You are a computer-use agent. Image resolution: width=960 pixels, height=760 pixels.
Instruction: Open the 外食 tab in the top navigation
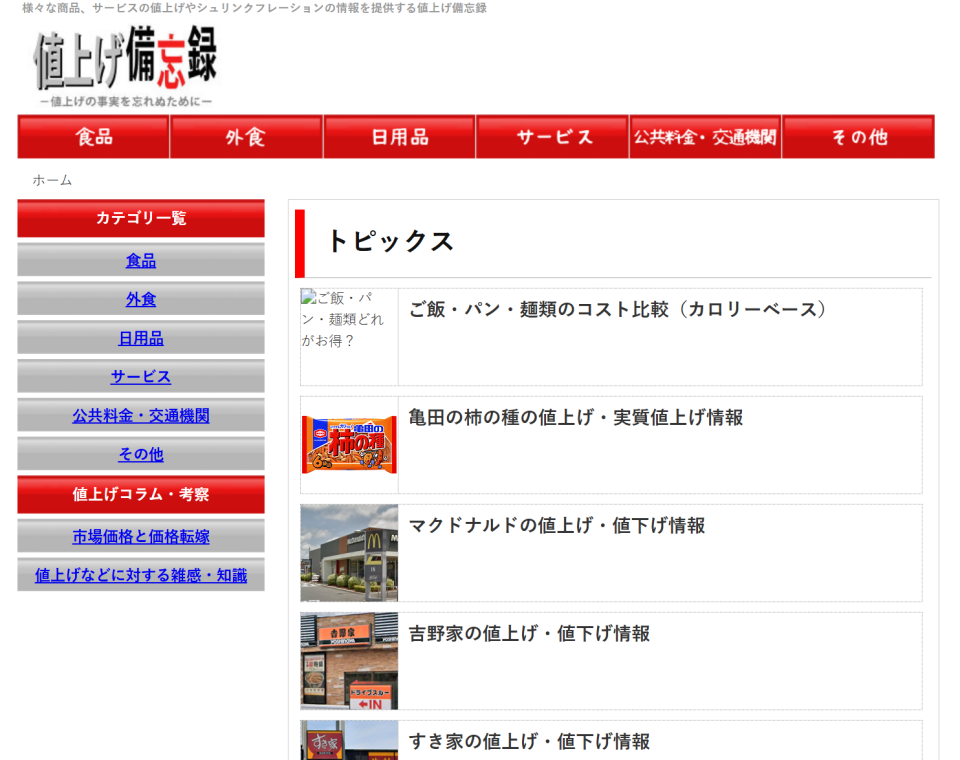tap(246, 137)
